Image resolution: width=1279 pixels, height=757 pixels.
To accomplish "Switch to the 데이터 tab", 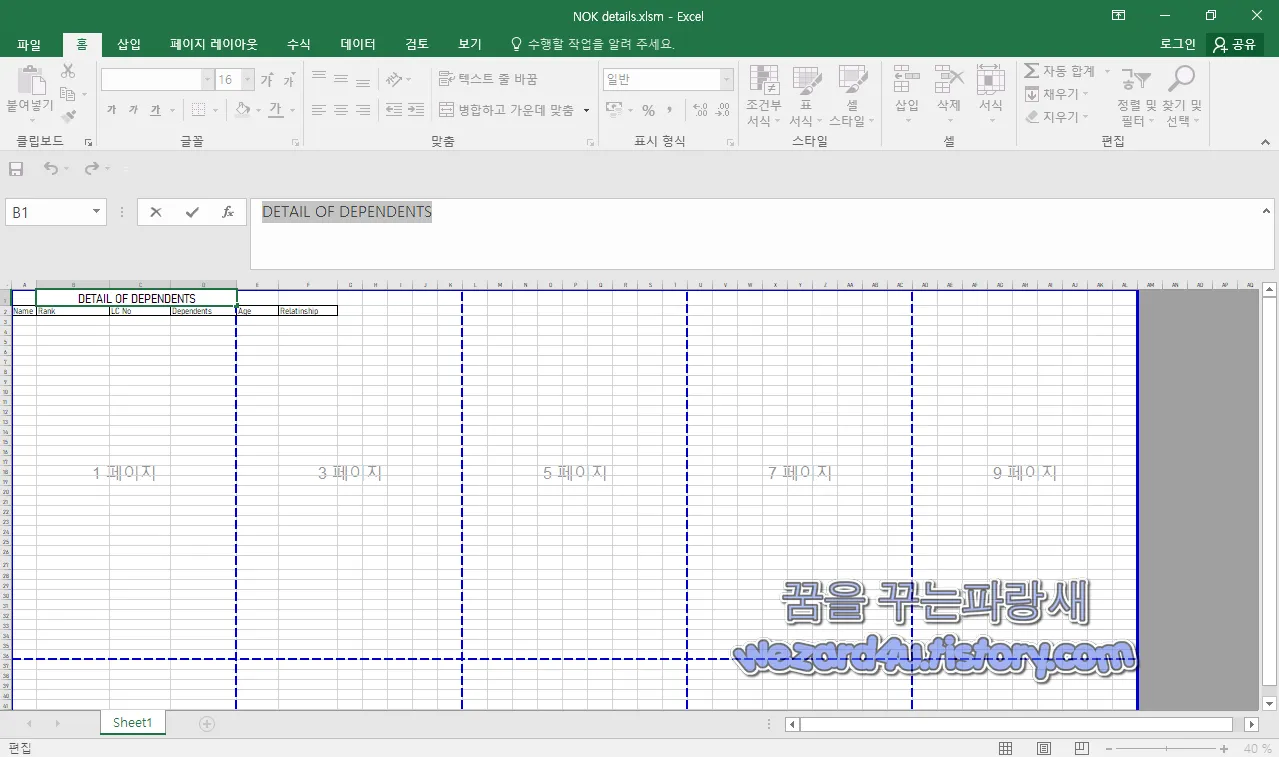I will click(358, 44).
